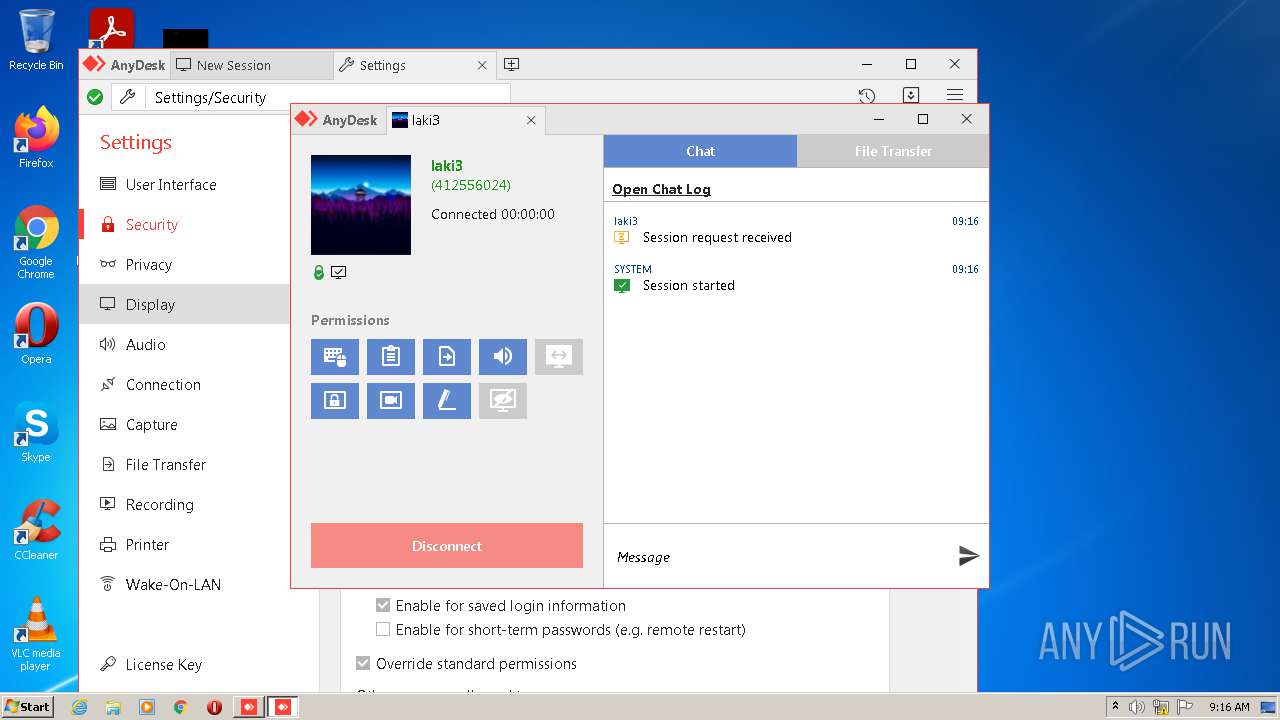Toggle TCP tunneling permission icon

(559, 357)
